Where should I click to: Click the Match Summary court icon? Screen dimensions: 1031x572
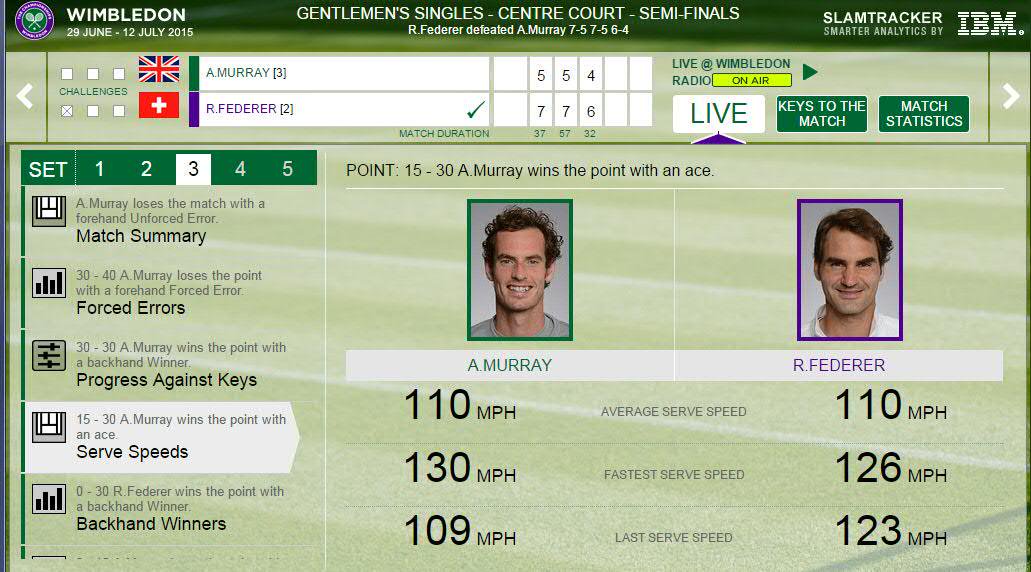[x=49, y=211]
